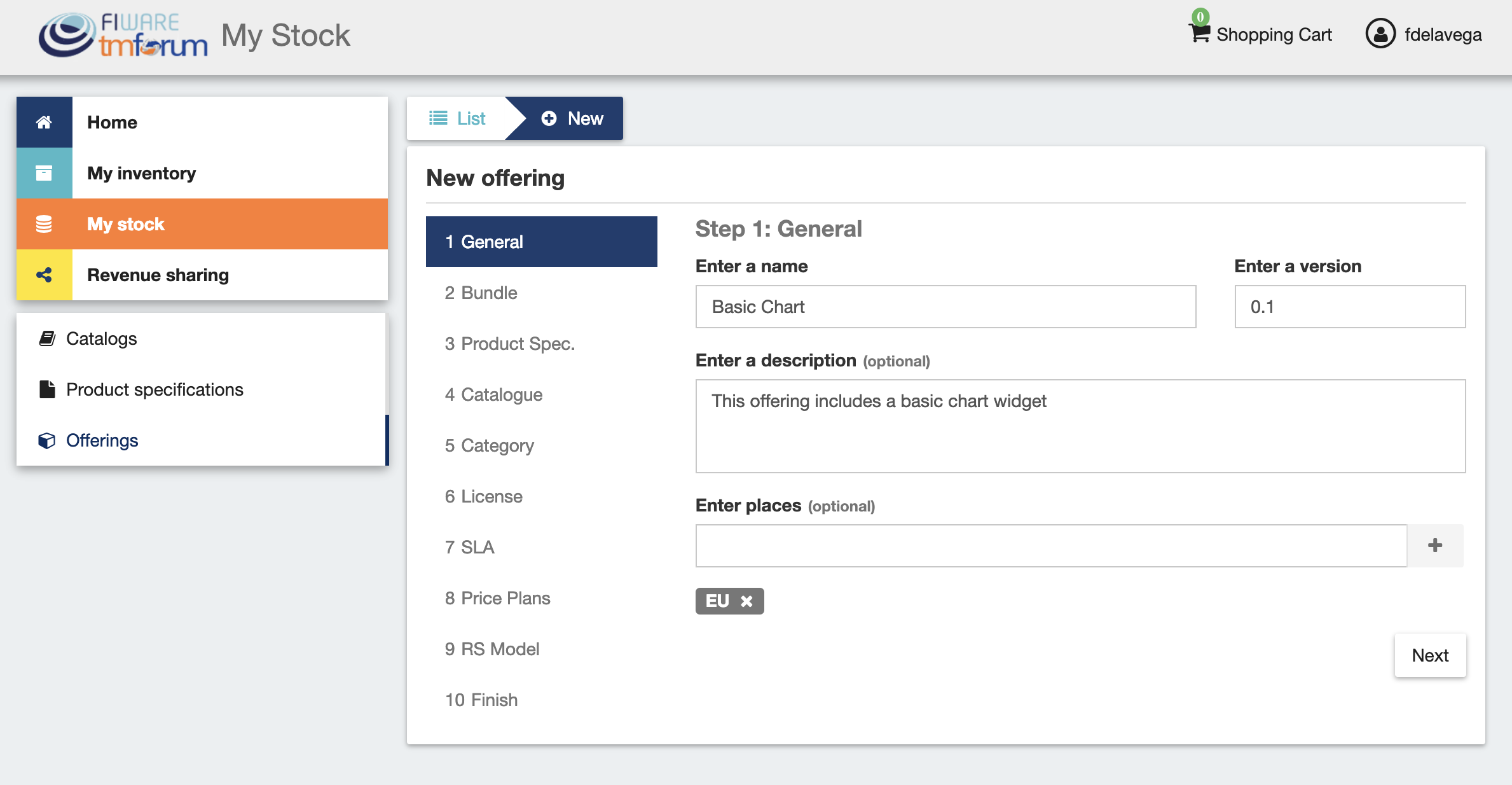Click the Enter a name field

(x=945, y=307)
